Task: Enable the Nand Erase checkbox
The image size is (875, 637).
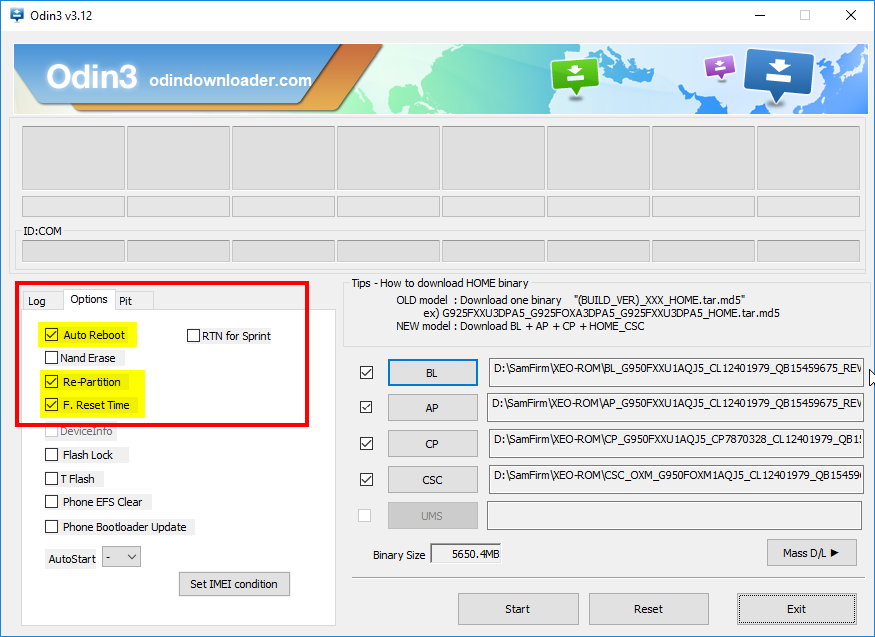Action: pyautogui.click(x=51, y=358)
